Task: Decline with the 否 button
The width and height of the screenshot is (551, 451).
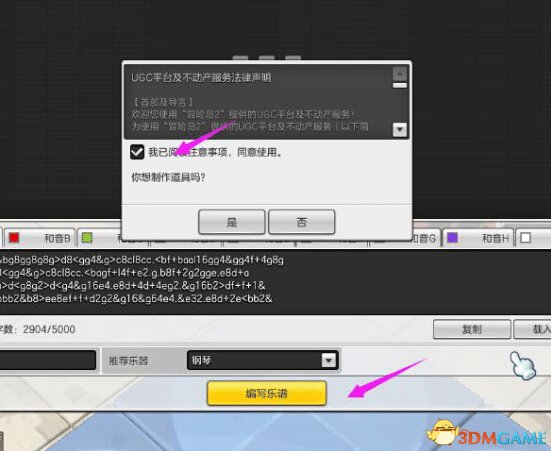Action: pos(302,222)
